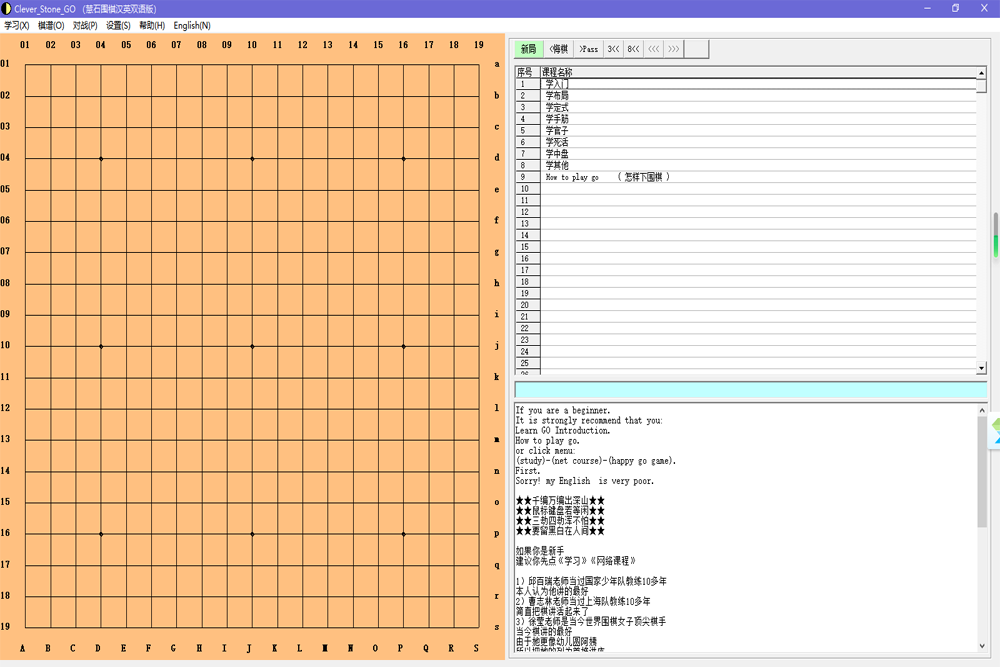Switch language via English(N) menu
The height and width of the screenshot is (667, 1000).
pos(189,25)
